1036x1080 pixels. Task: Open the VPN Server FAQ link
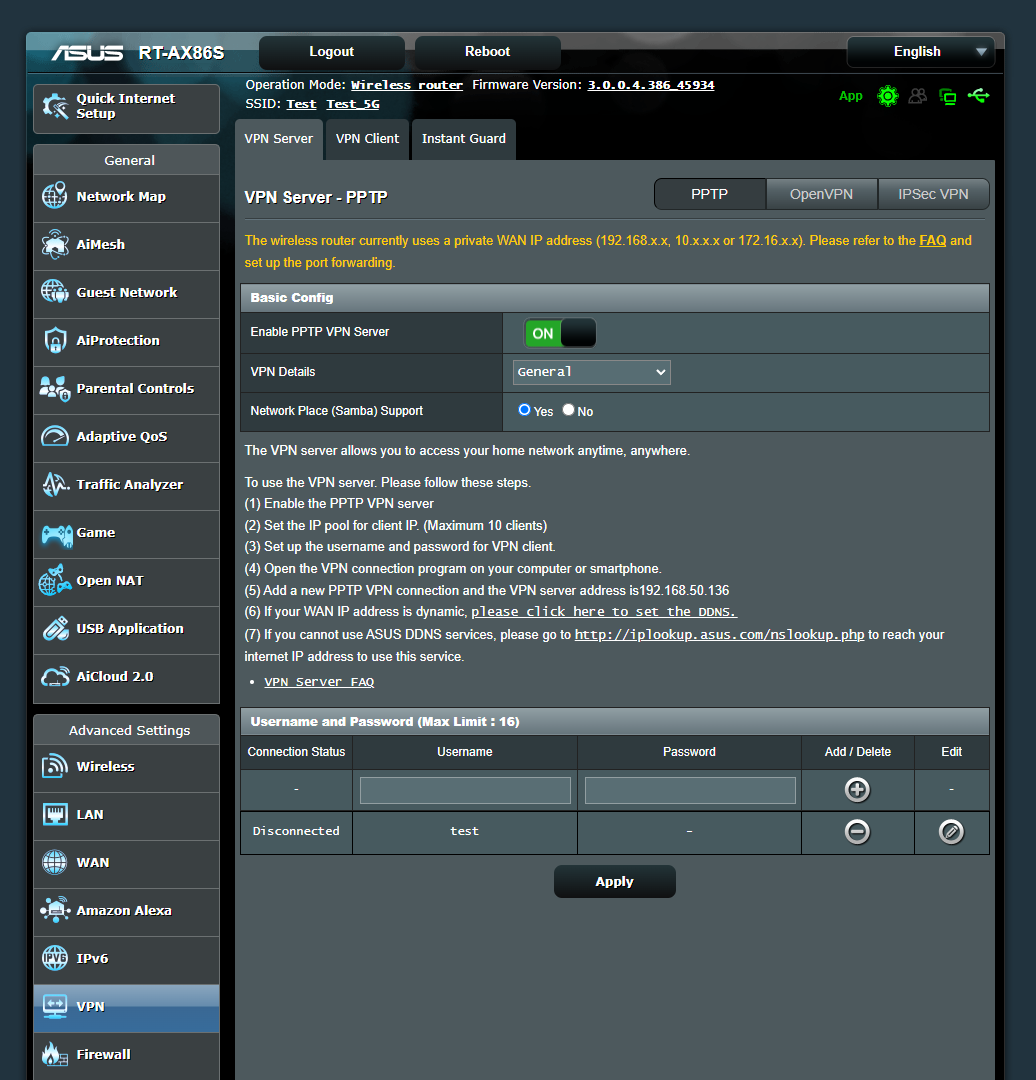[318, 681]
